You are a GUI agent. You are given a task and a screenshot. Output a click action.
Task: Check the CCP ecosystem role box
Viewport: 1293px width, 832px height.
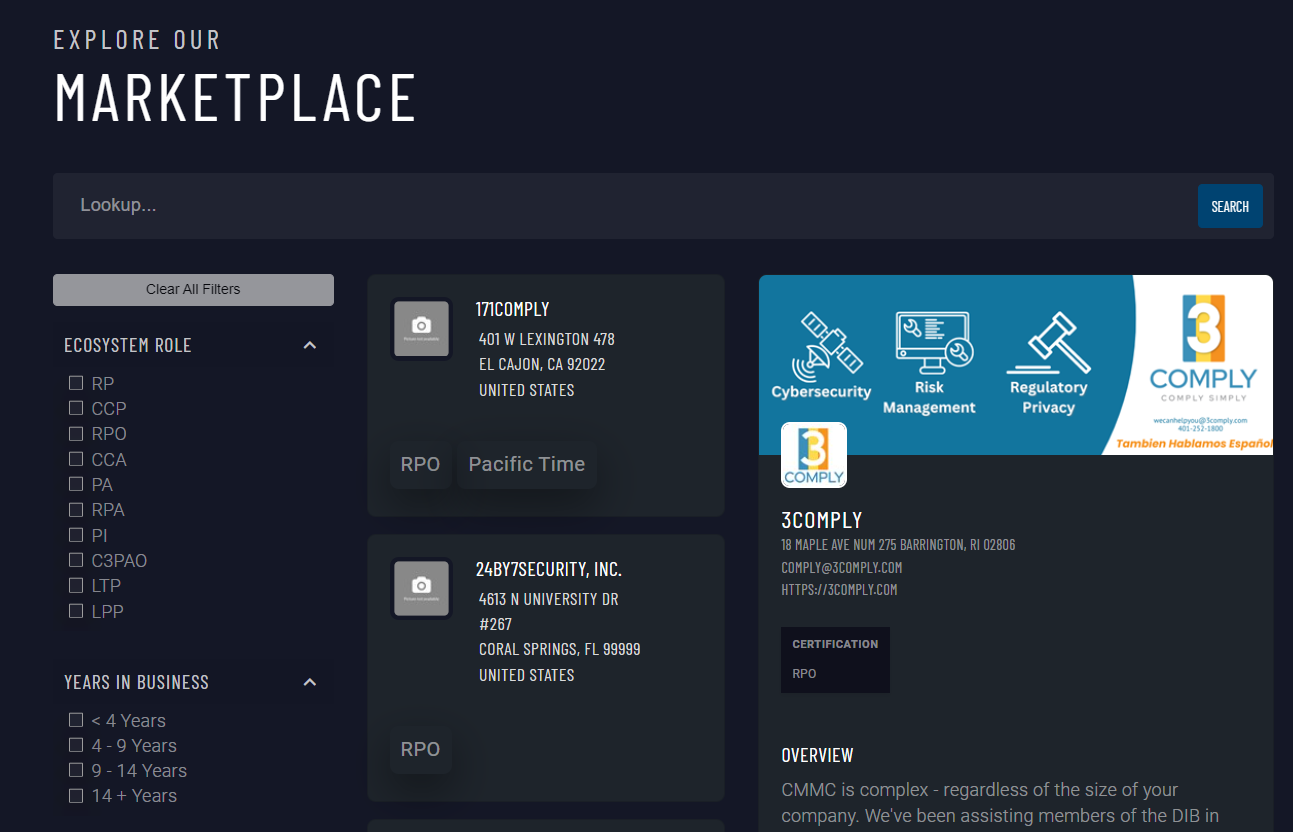click(75, 408)
